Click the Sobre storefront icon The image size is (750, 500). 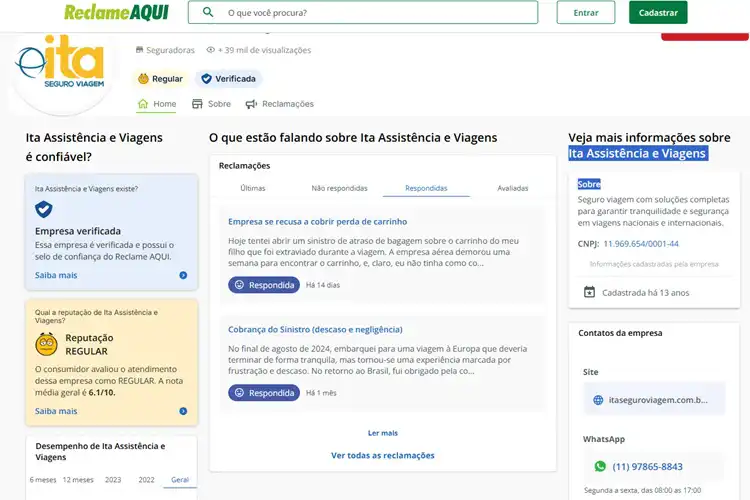(197, 104)
